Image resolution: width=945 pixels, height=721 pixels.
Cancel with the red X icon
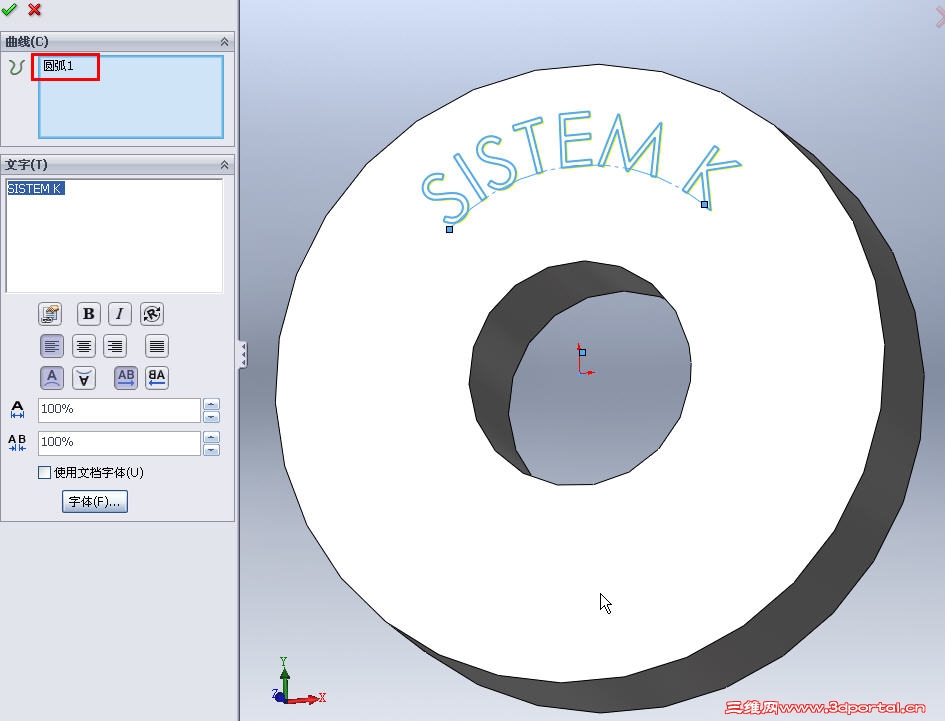click(x=34, y=10)
